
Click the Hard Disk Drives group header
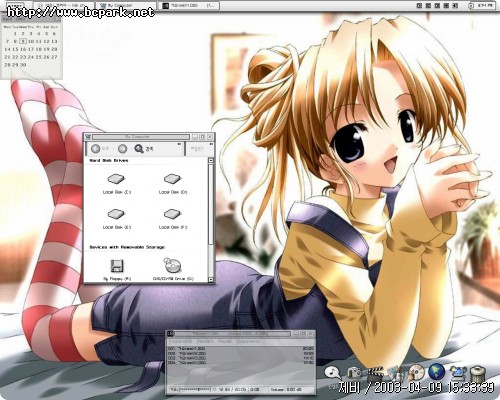tap(109, 161)
